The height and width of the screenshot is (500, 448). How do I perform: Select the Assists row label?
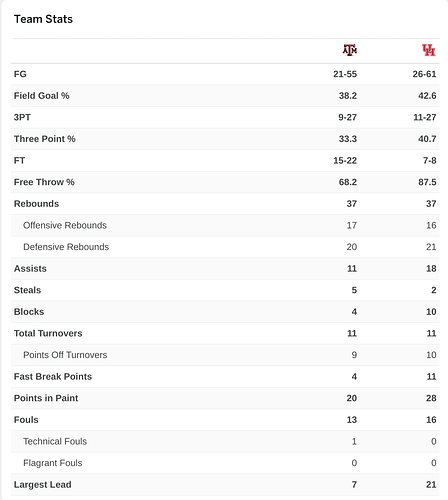pyautogui.click(x=30, y=268)
